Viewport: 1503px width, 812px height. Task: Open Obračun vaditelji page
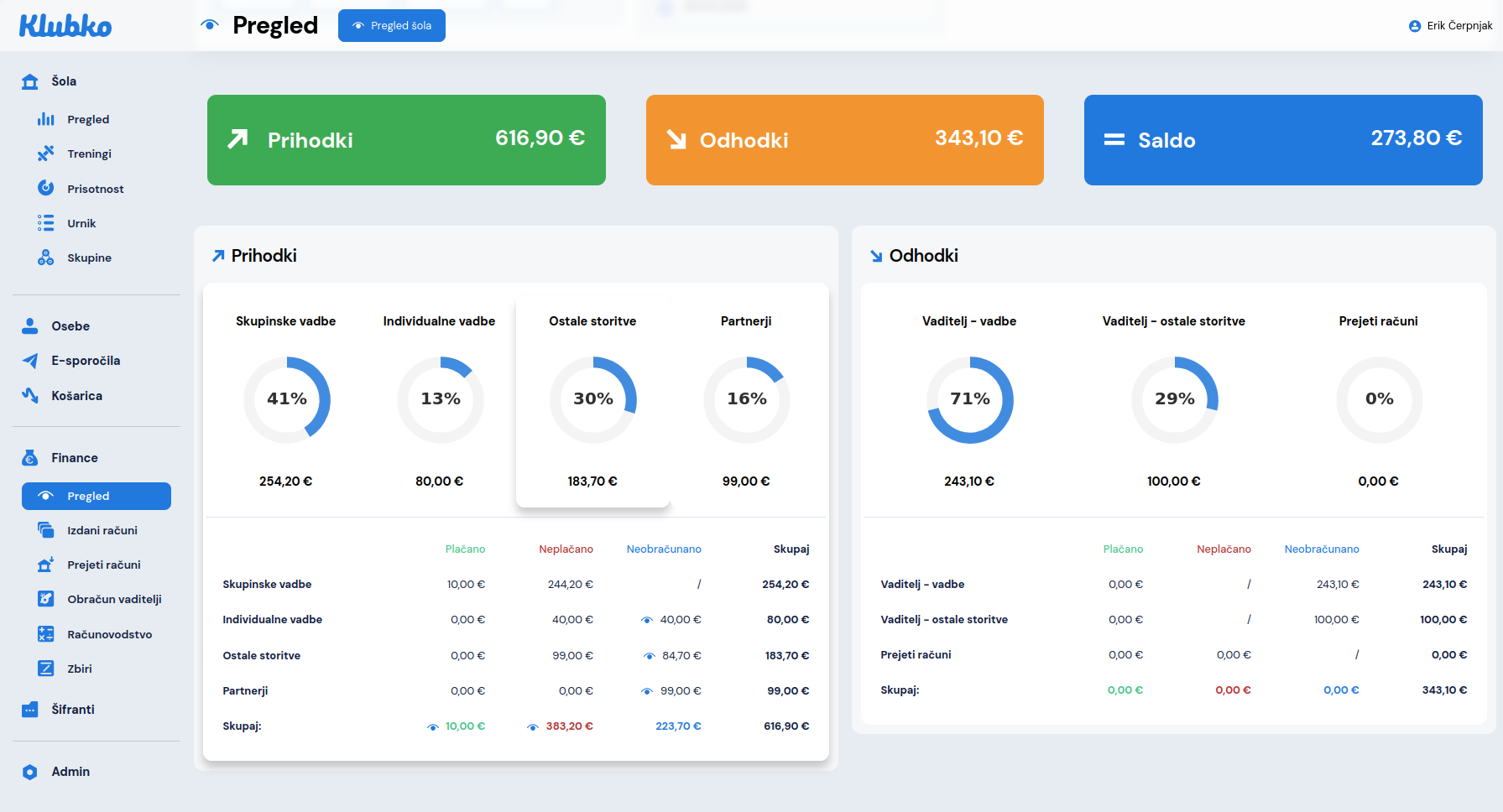pyautogui.click(x=114, y=599)
